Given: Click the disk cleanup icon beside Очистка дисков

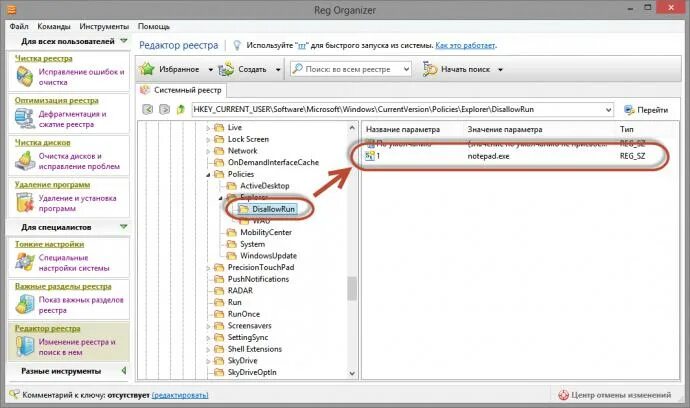Looking at the screenshot, I should point(25,161).
